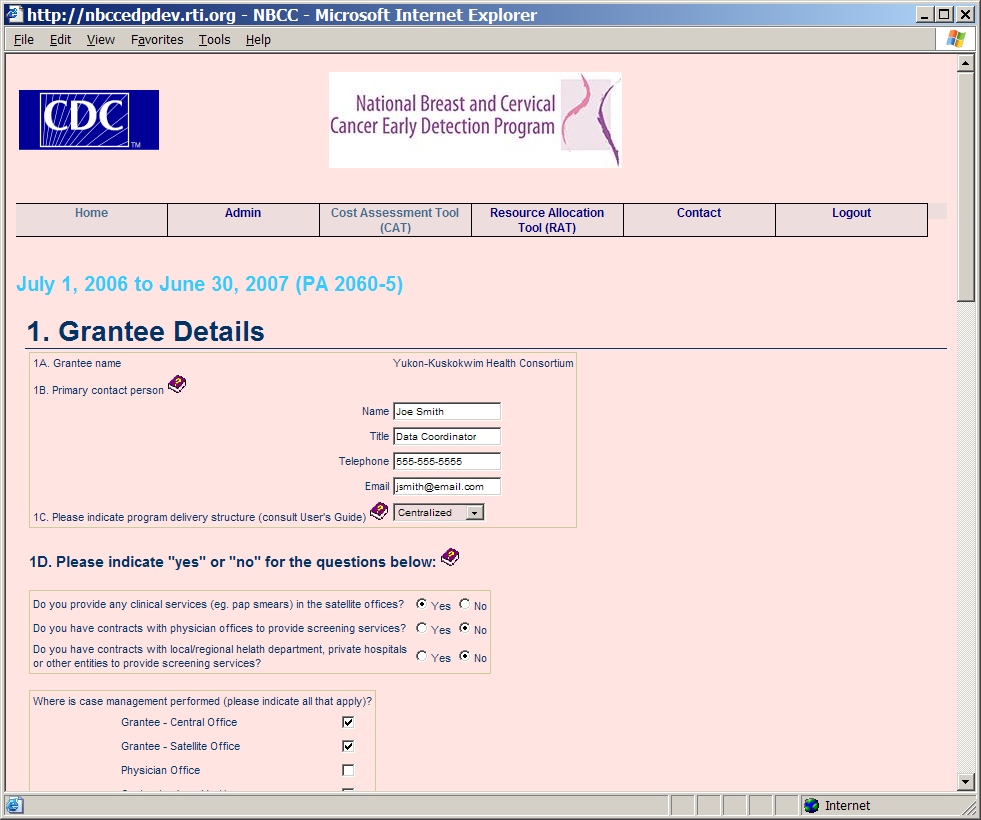
Task: Click help book icon next to program delivery structure
Action: point(379,511)
